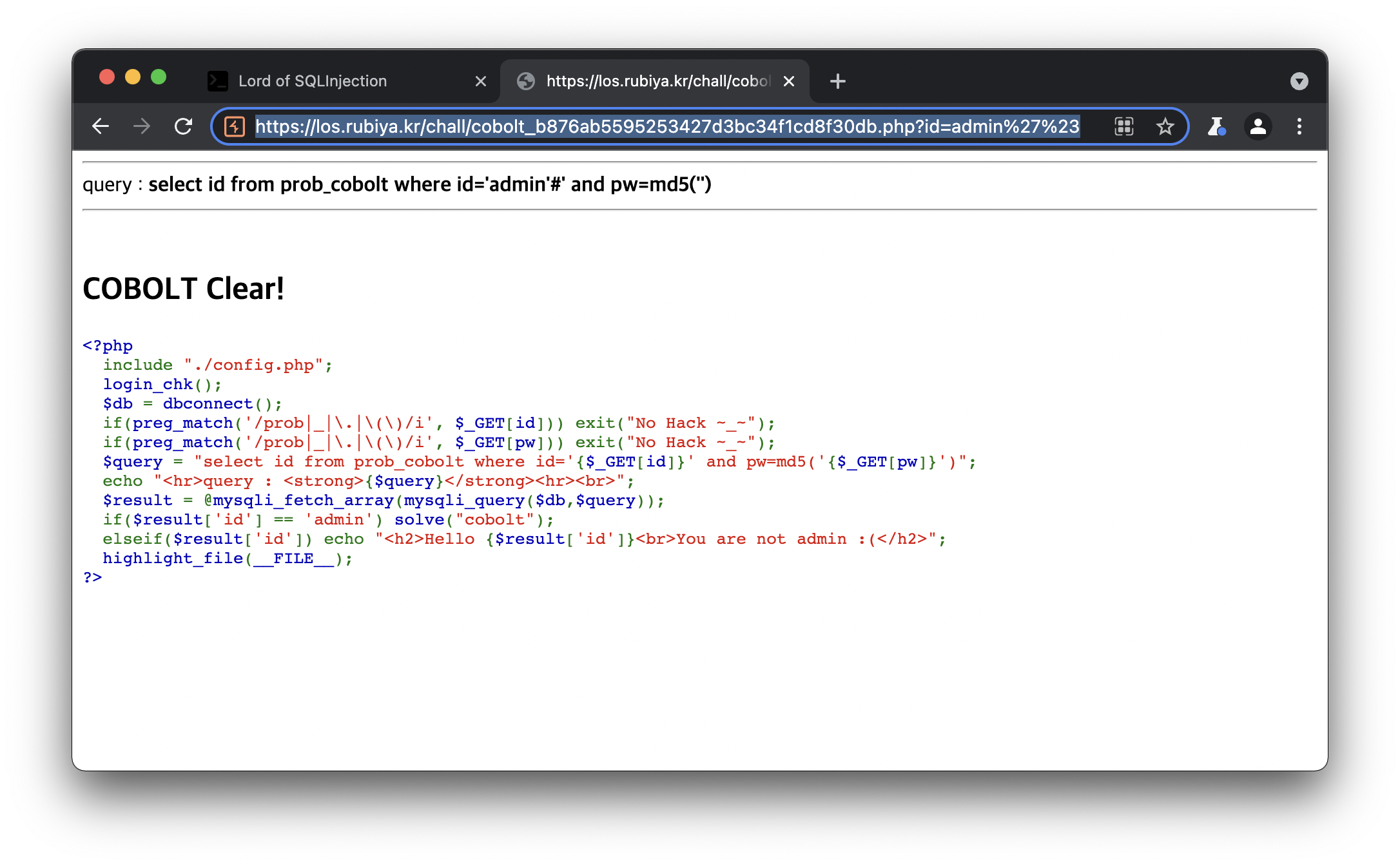Reload the current page
The image size is (1400, 866).
[x=184, y=126]
